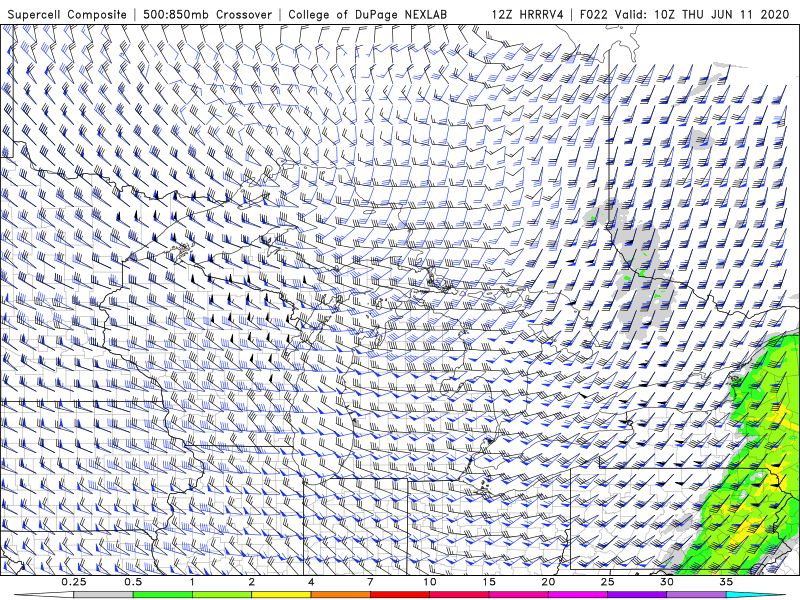This screenshot has width=800, height=600.
Task: Select the red color bar segment
Action: click(399, 595)
